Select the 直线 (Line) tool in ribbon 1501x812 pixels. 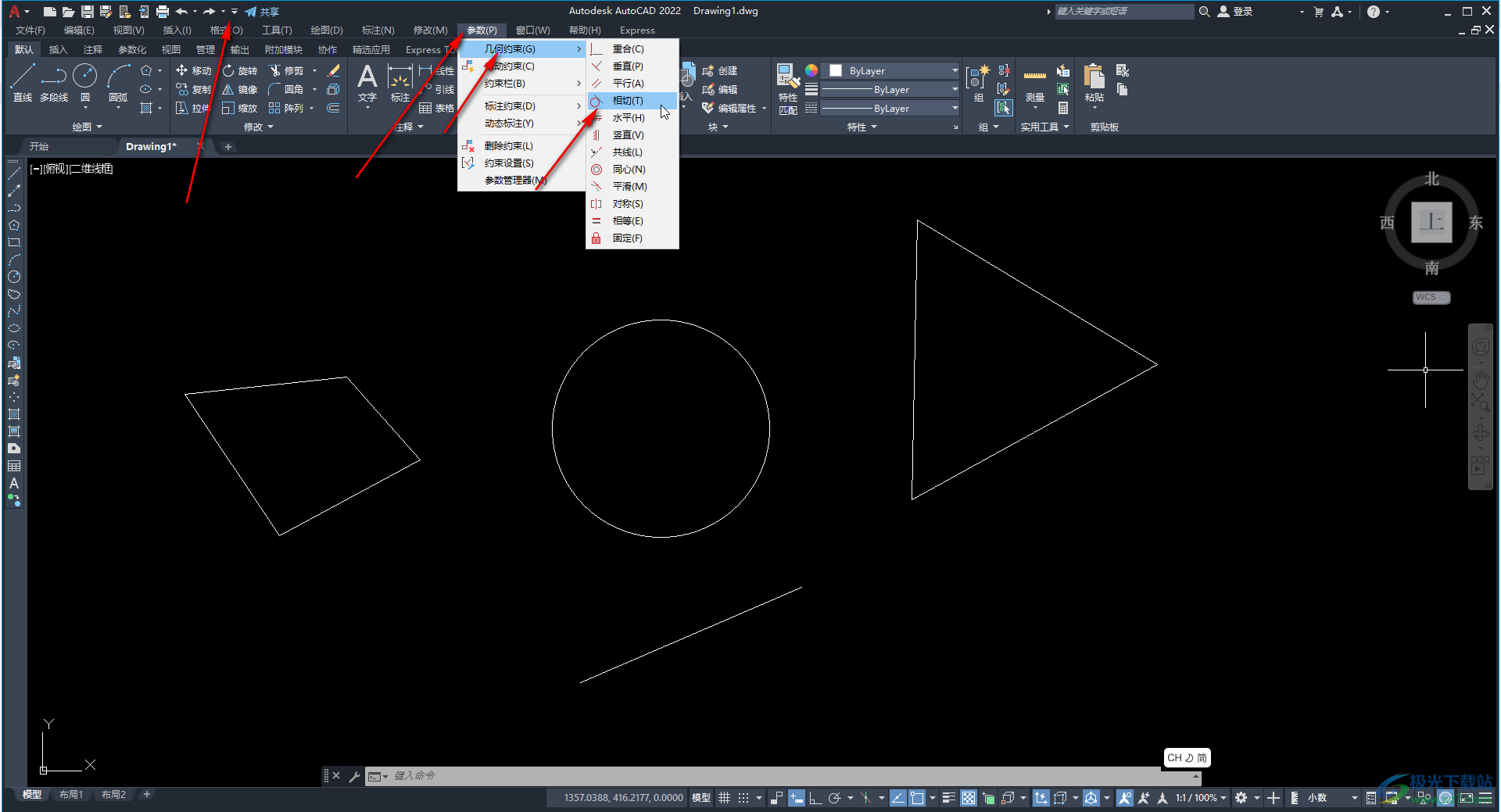click(x=22, y=83)
